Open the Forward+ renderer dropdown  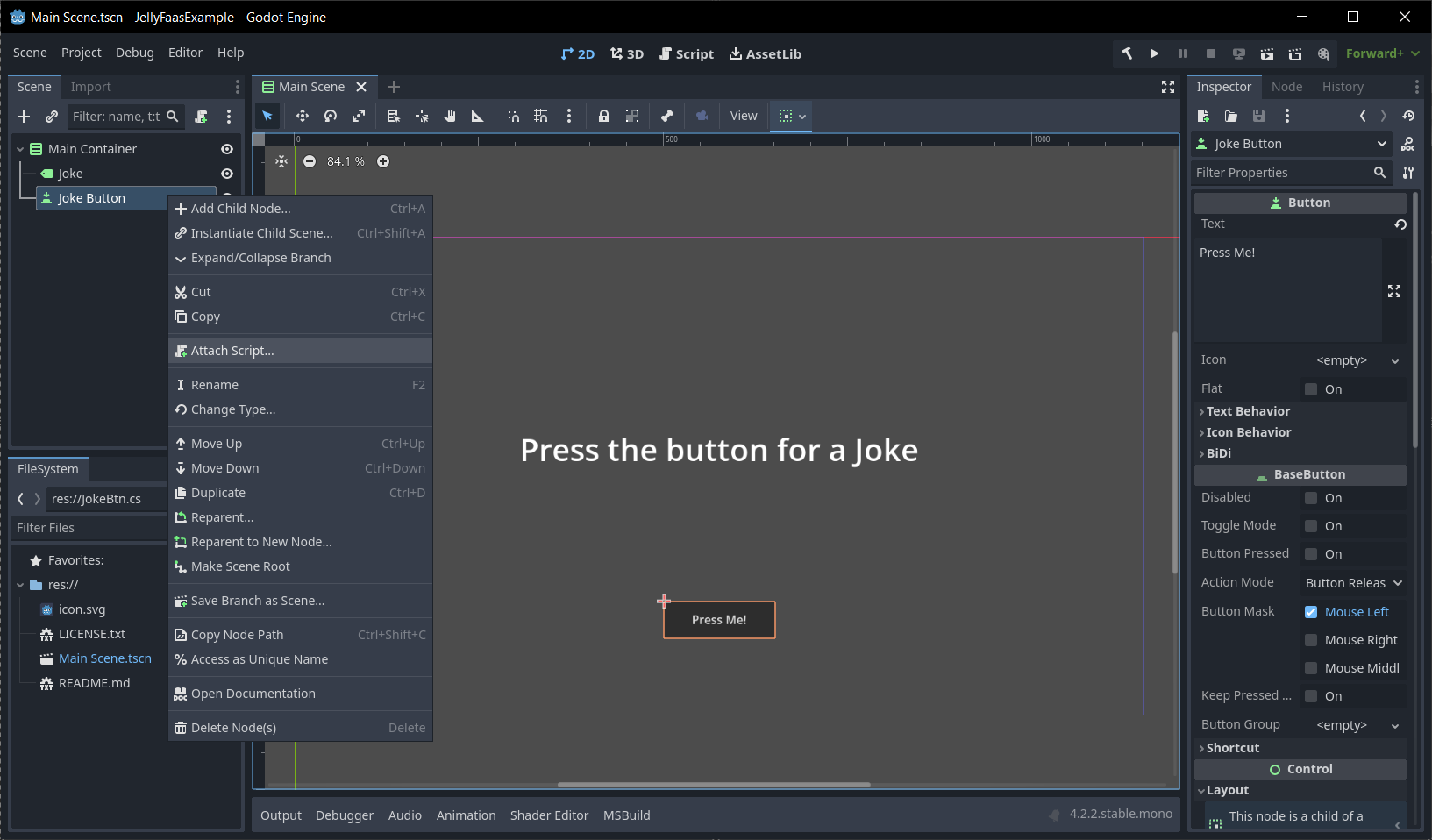tap(1383, 53)
